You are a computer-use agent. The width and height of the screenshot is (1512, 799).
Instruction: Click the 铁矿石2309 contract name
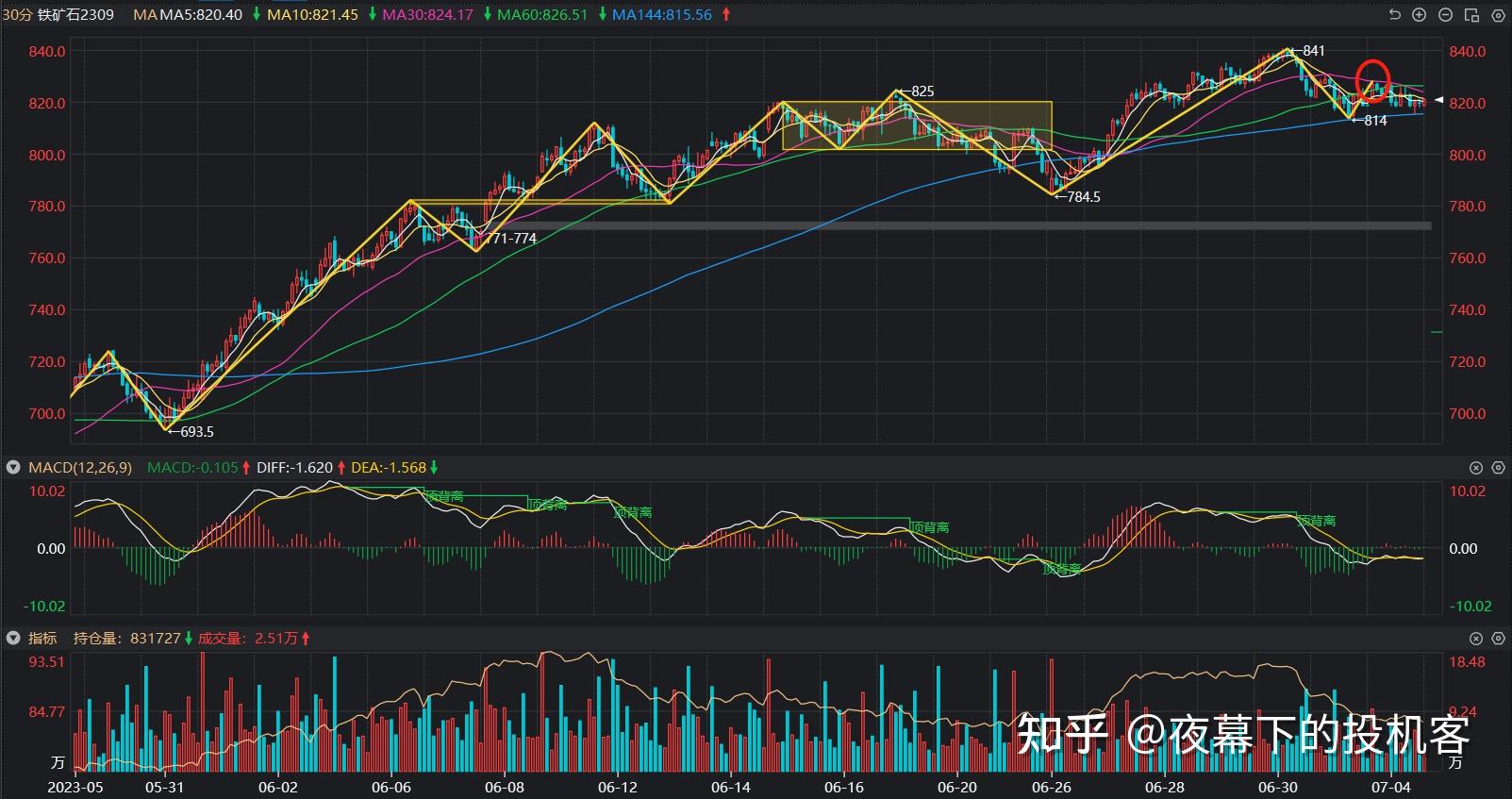[76, 15]
